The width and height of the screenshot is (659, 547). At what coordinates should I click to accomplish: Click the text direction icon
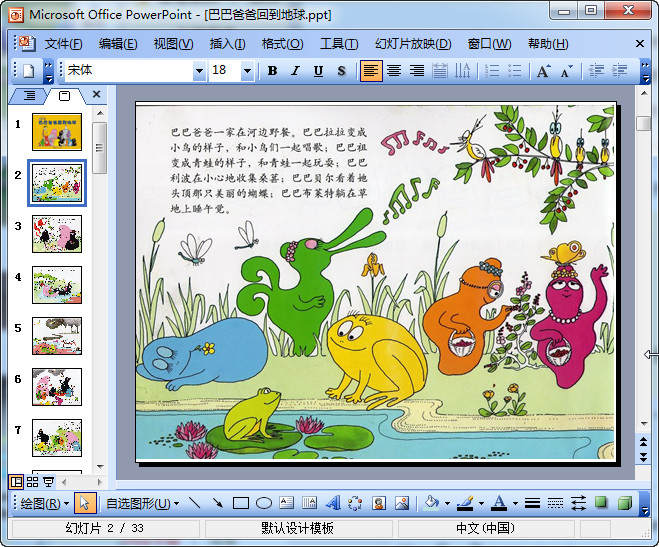(463, 71)
